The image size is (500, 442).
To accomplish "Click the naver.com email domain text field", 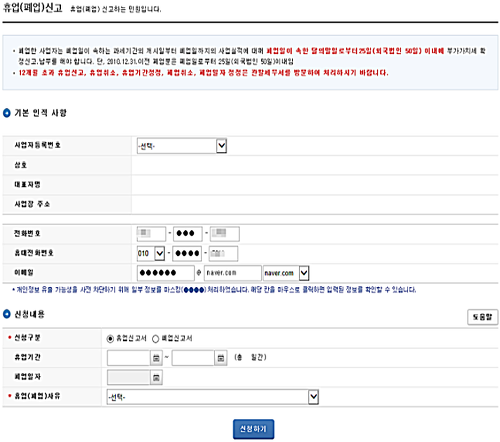I will 233,273.
